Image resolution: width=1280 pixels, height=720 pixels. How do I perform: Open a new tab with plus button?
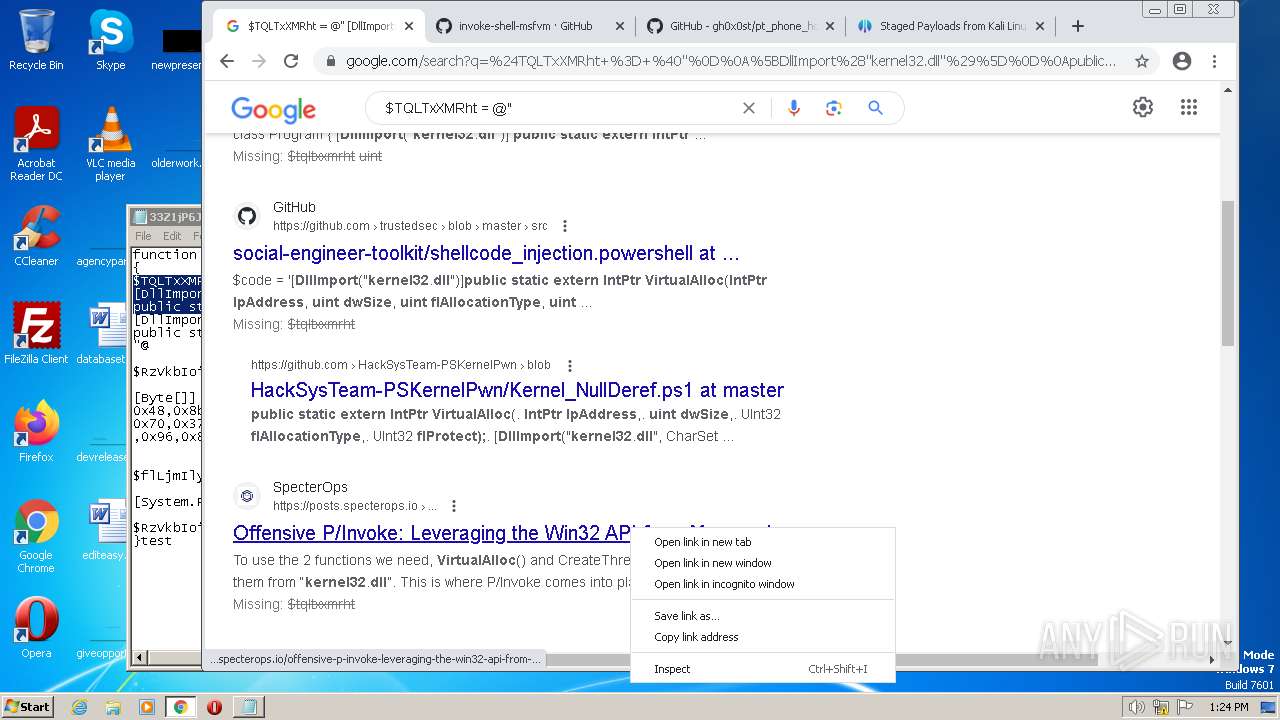(1077, 26)
